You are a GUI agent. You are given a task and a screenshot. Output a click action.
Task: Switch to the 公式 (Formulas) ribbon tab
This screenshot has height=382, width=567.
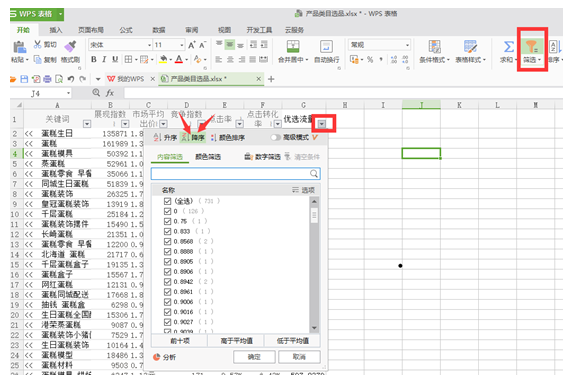126,30
